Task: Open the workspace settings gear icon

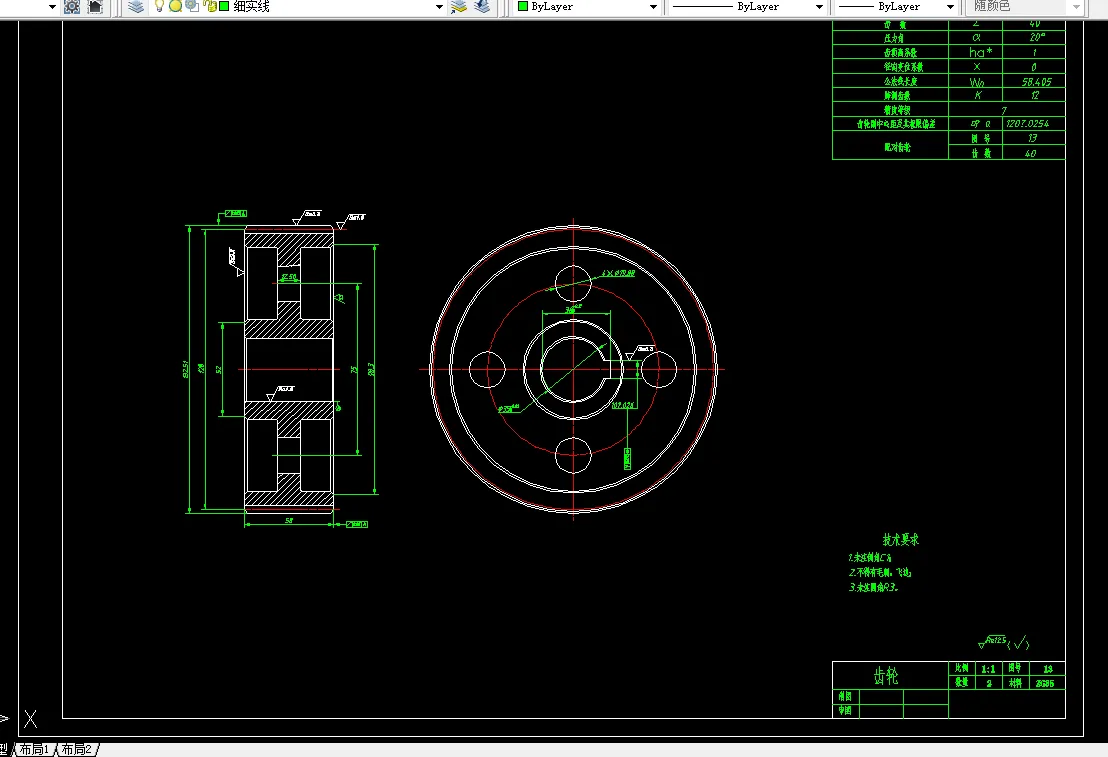Action: coord(72,6)
